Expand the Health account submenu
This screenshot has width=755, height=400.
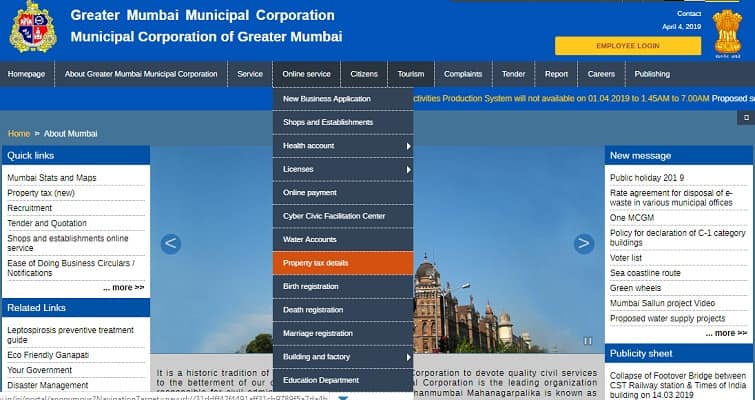[408, 146]
